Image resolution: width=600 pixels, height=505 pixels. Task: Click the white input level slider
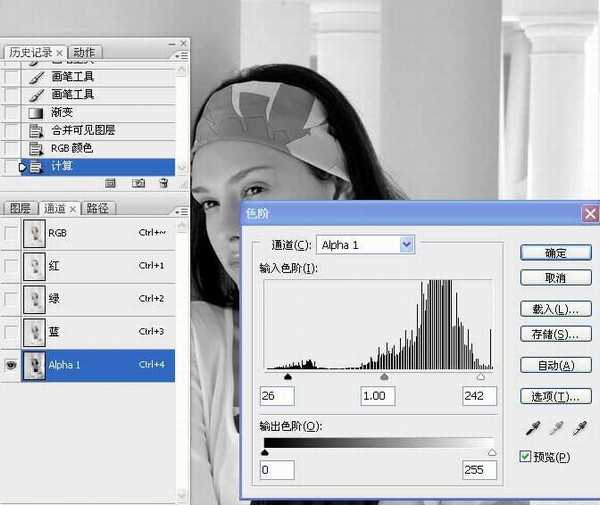click(x=480, y=377)
